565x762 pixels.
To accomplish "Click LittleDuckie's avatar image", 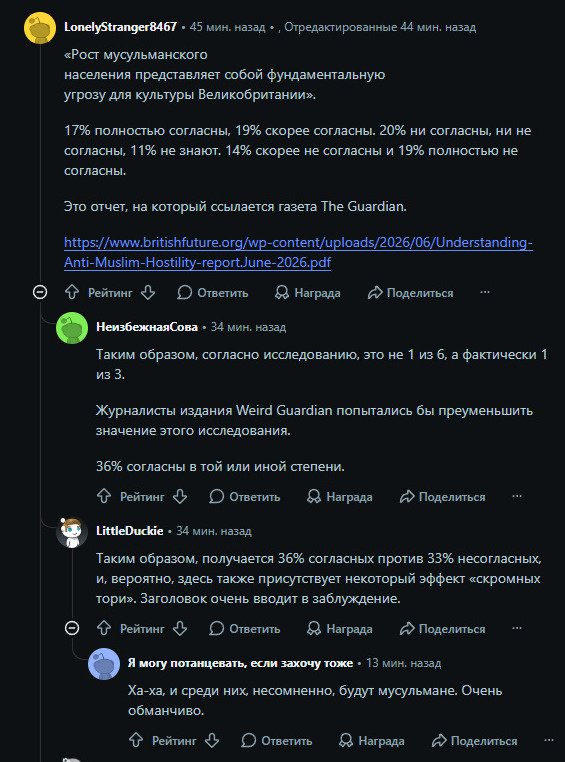I will [72, 532].
